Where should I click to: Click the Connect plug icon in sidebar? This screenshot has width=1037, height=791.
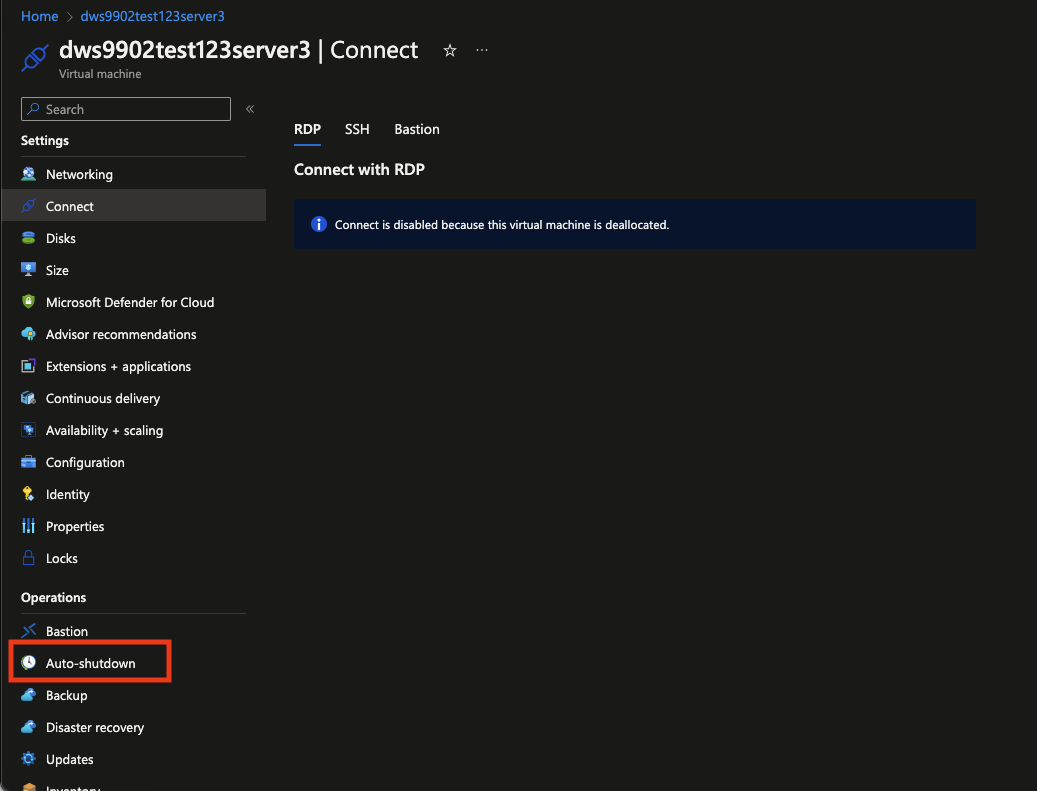click(x=28, y=206)
